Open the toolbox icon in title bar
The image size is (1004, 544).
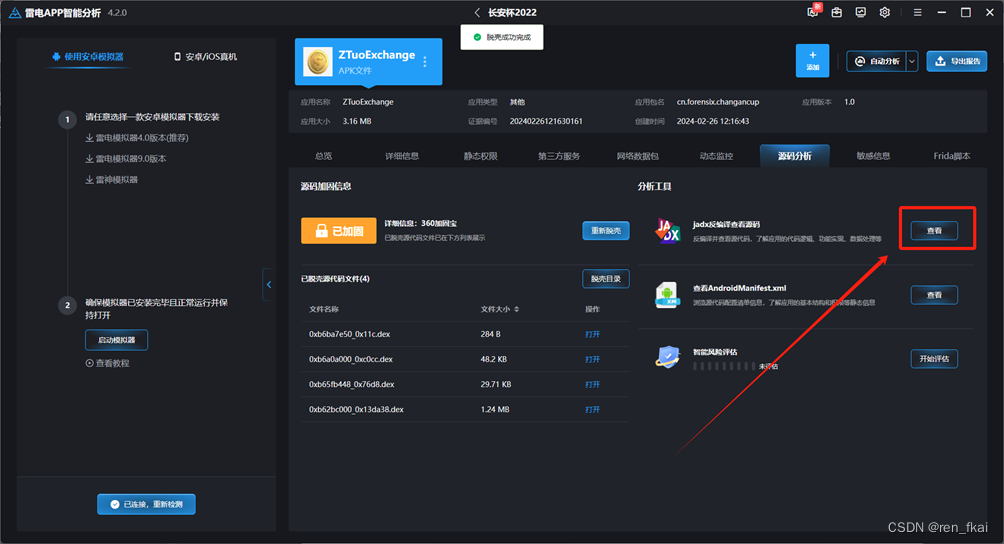[836, 12]
